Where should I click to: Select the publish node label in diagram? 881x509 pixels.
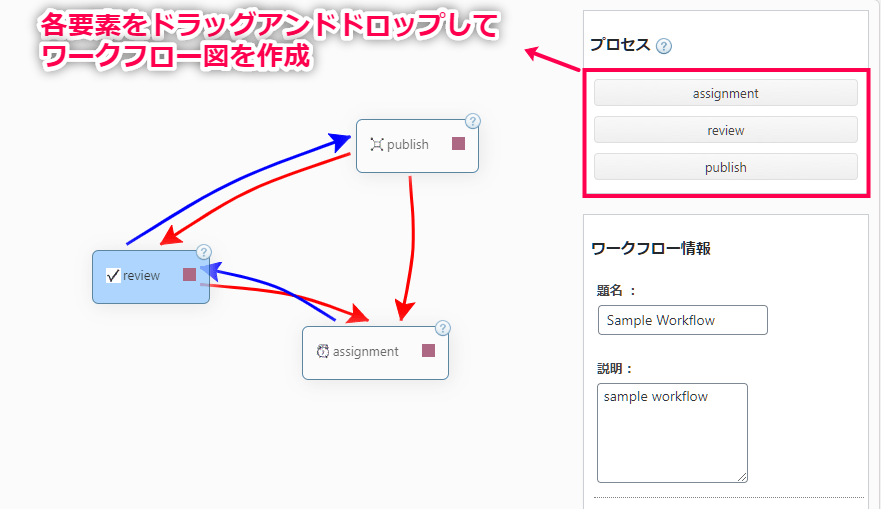point(408,144)
